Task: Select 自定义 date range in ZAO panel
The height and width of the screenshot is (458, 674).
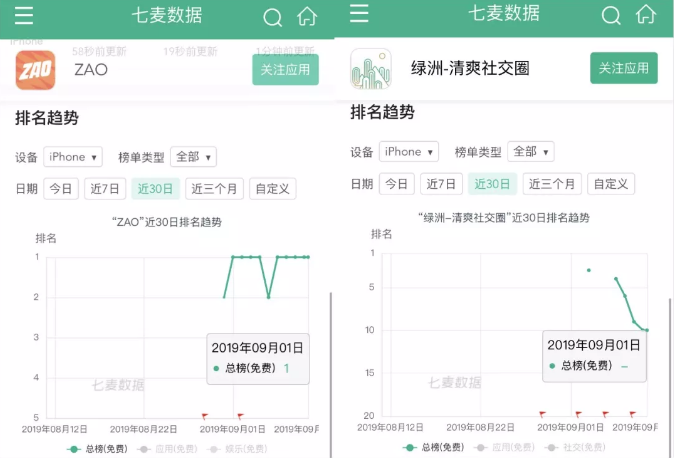Action: point(273,189)
